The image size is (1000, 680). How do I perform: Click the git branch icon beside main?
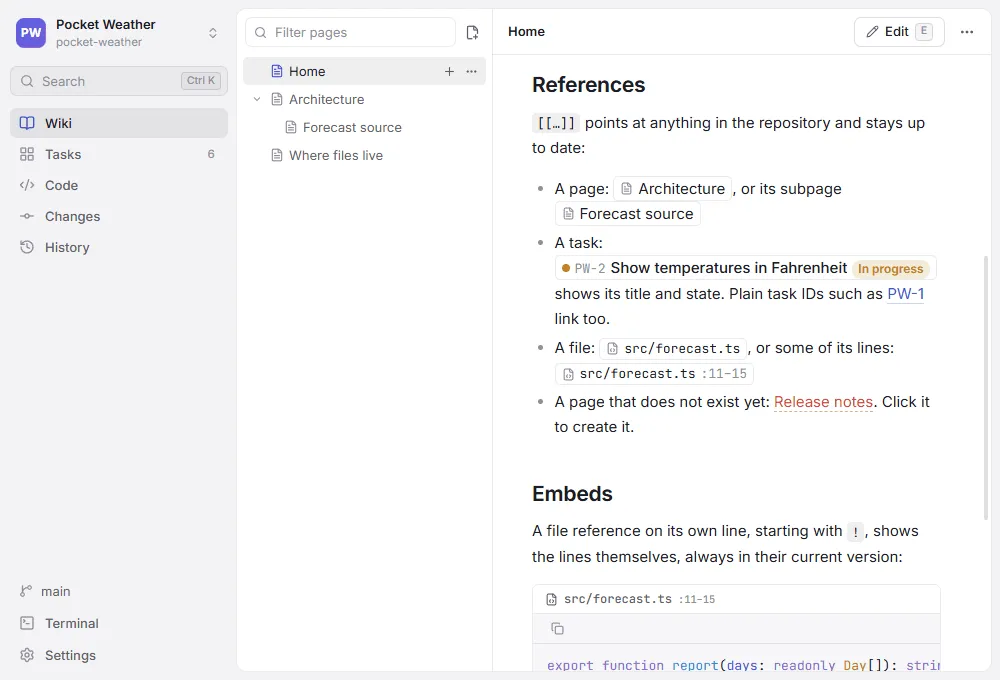26,591
